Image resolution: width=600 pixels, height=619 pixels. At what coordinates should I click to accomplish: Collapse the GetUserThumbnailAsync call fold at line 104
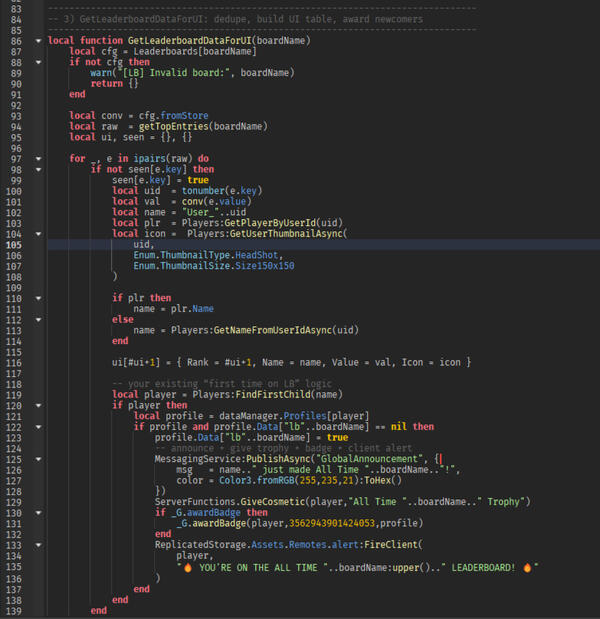pos(38,234)
